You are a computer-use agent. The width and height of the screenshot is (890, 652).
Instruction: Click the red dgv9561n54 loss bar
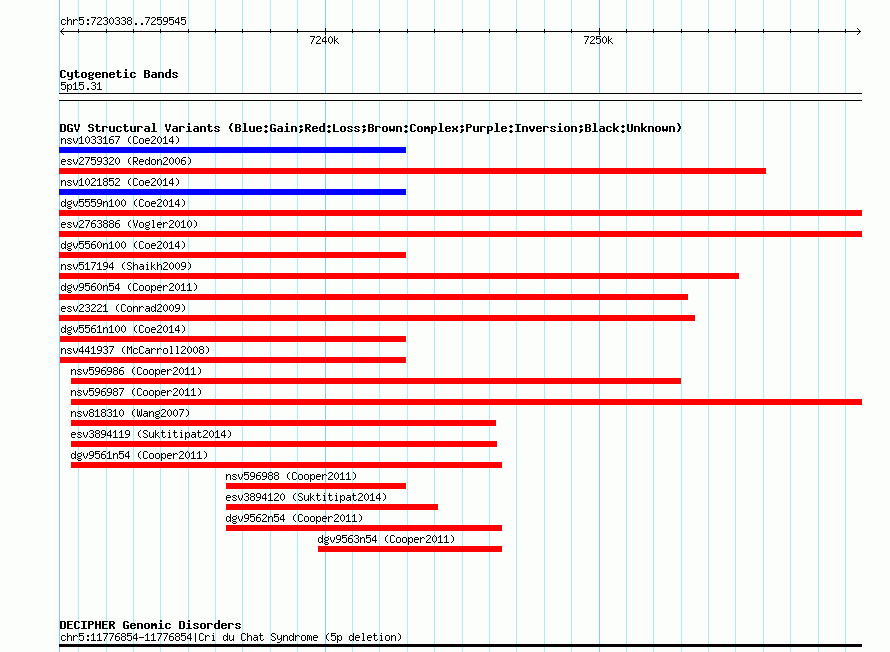pyautogui.click(x=286, y=465)
